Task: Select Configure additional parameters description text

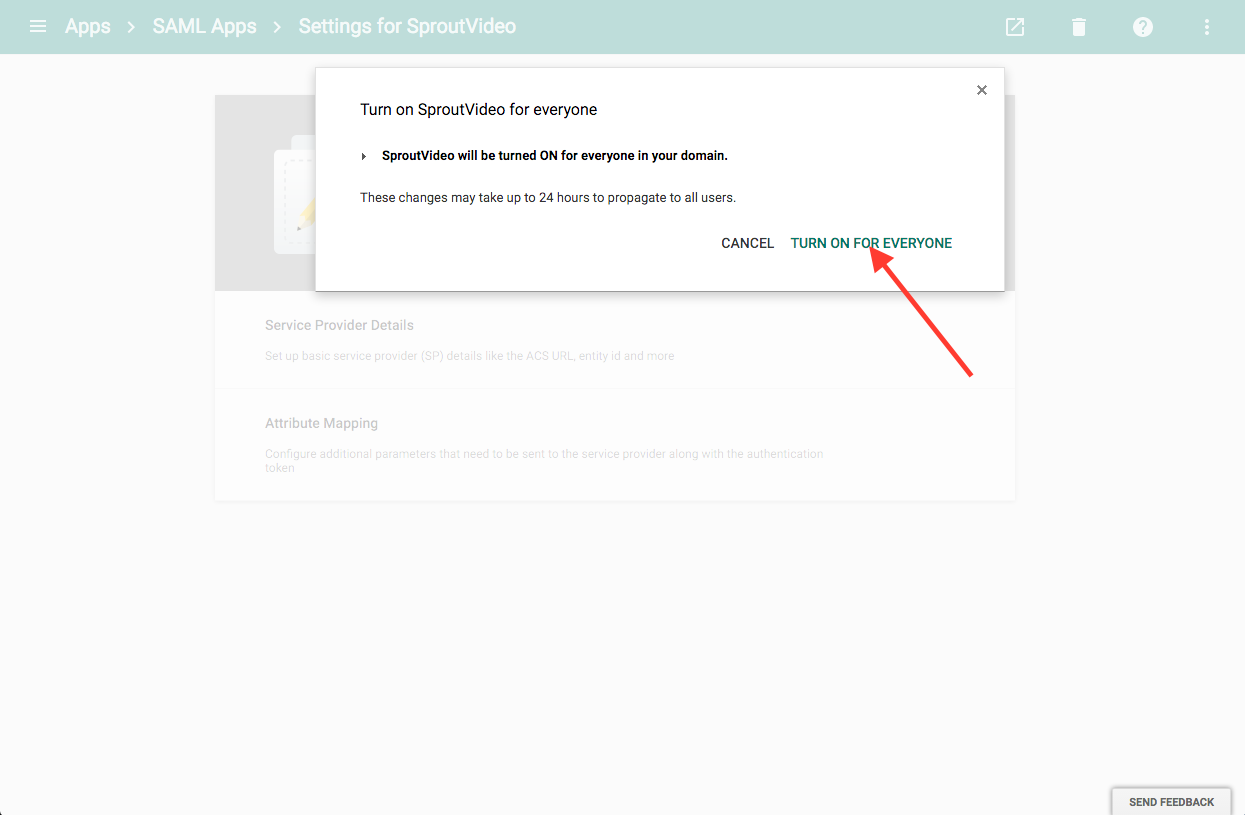Action: pyautogui.click(x=544, y=461)
